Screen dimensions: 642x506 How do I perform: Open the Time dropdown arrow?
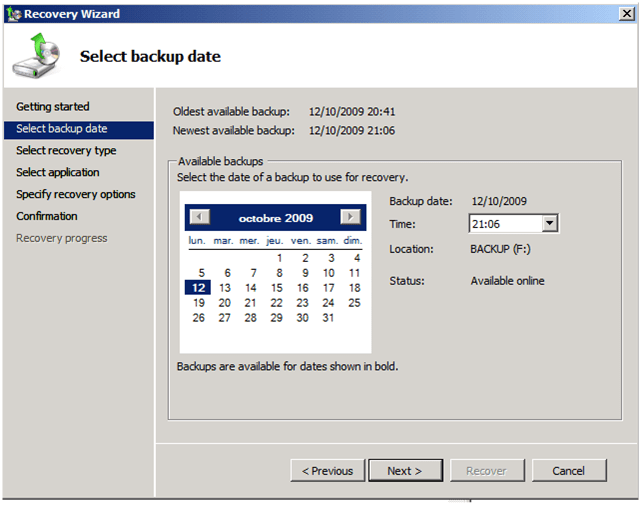pyautogui.click(x=549, y=224)
